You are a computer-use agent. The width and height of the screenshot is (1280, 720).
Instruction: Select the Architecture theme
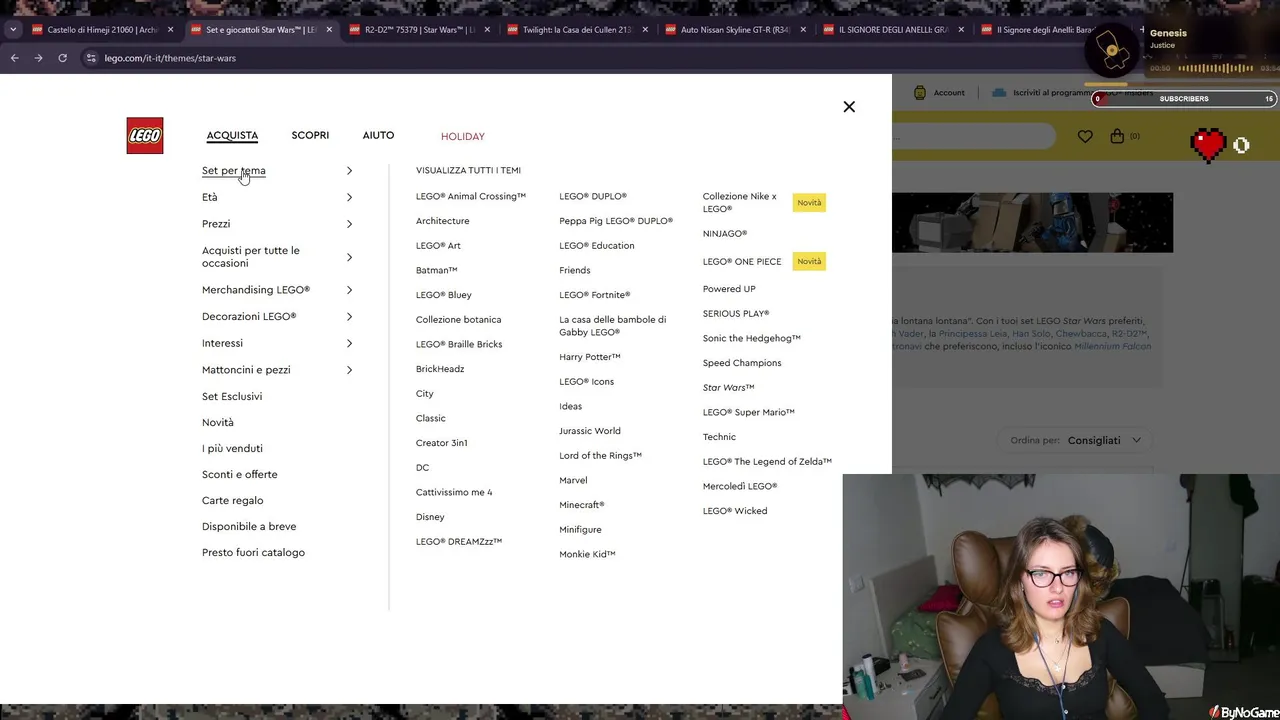(x=442, y=221)
